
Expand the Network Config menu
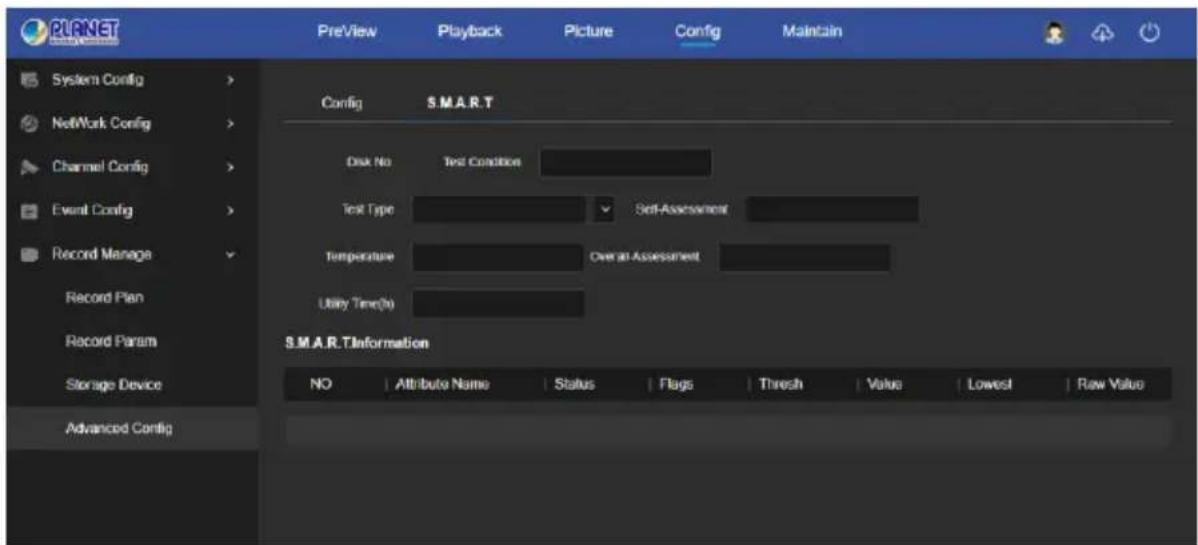coord(232,123)
